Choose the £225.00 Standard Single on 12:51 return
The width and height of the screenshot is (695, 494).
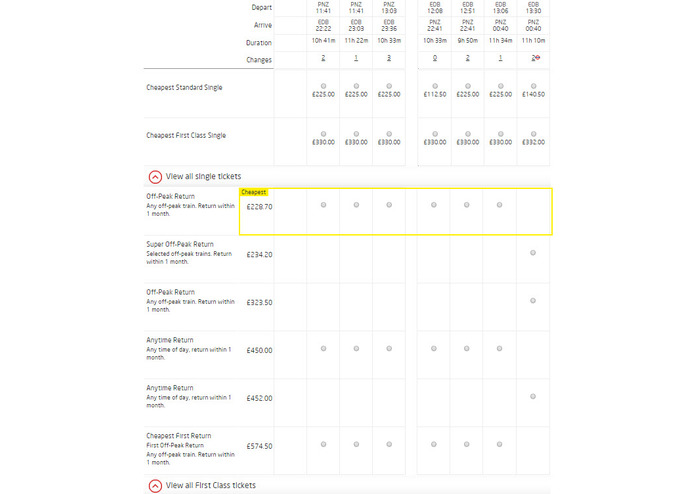click(468, 86)
